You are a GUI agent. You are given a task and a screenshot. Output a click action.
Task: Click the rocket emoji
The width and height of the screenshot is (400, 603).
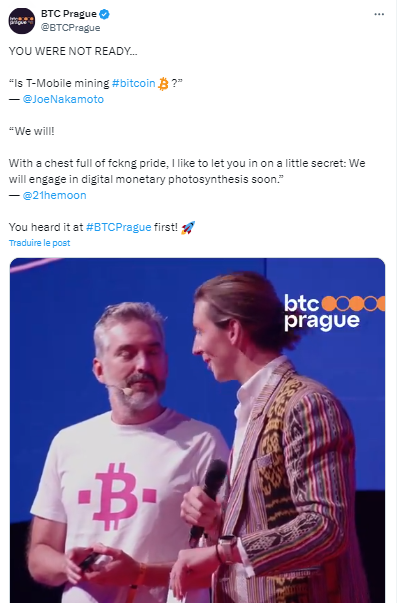pos(188,228)
